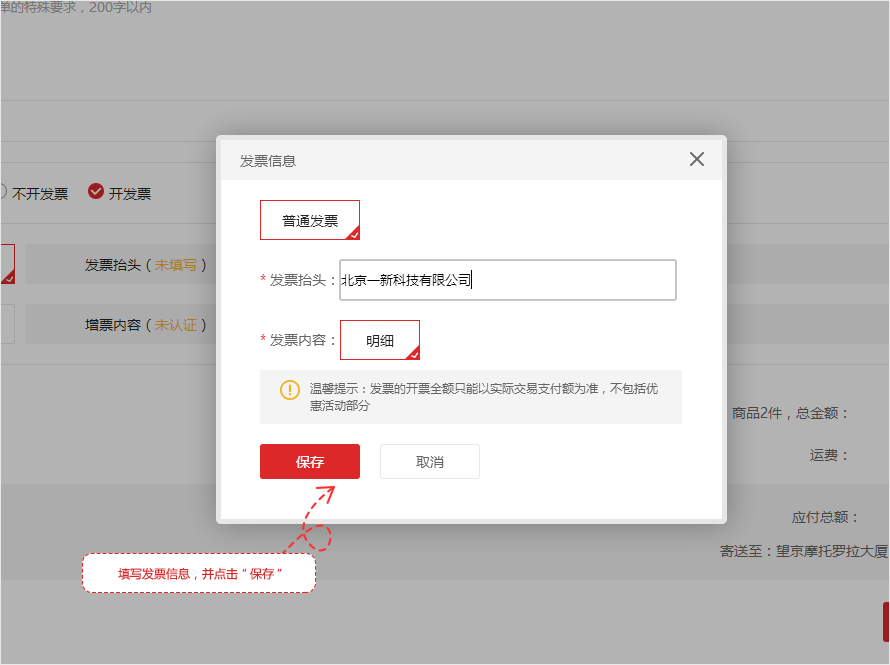Select the 普通发票 invoice type option
This screenshot has height=665, width=890.
(x=309, y=220)
